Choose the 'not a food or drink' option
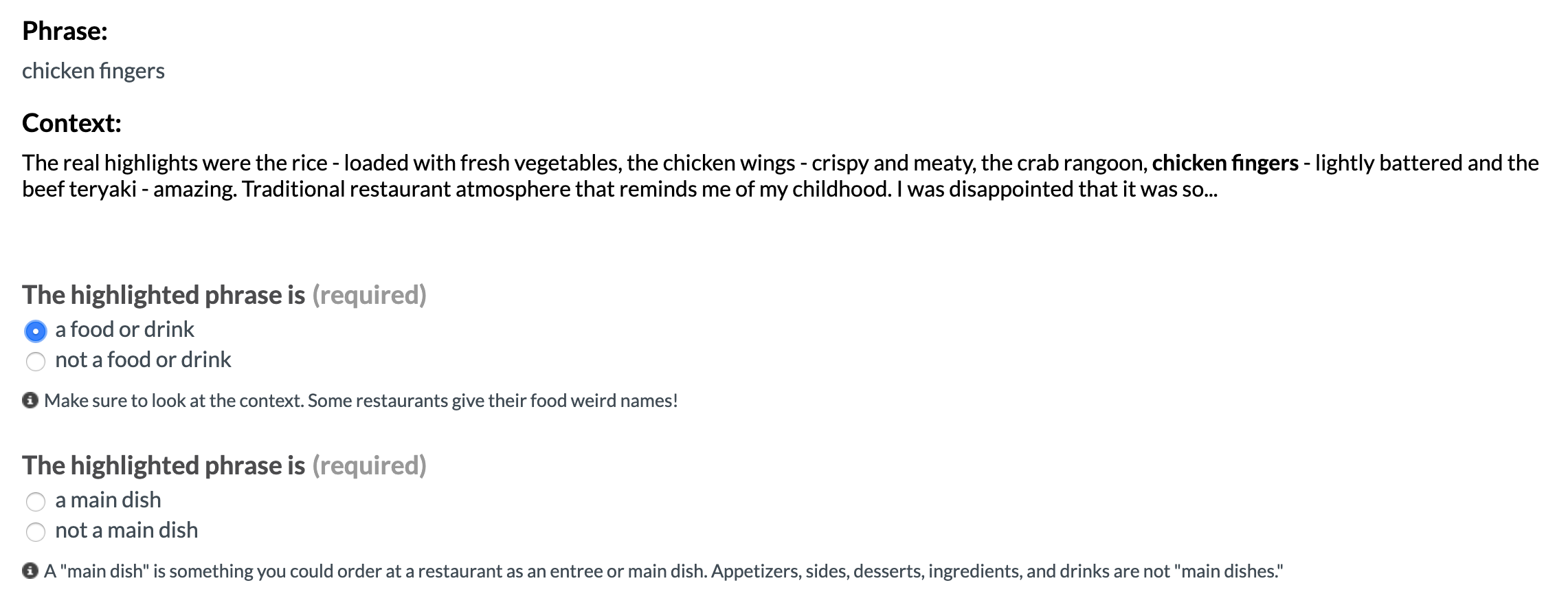Viewport: 1568px width, 605px height. pos(36,362)
